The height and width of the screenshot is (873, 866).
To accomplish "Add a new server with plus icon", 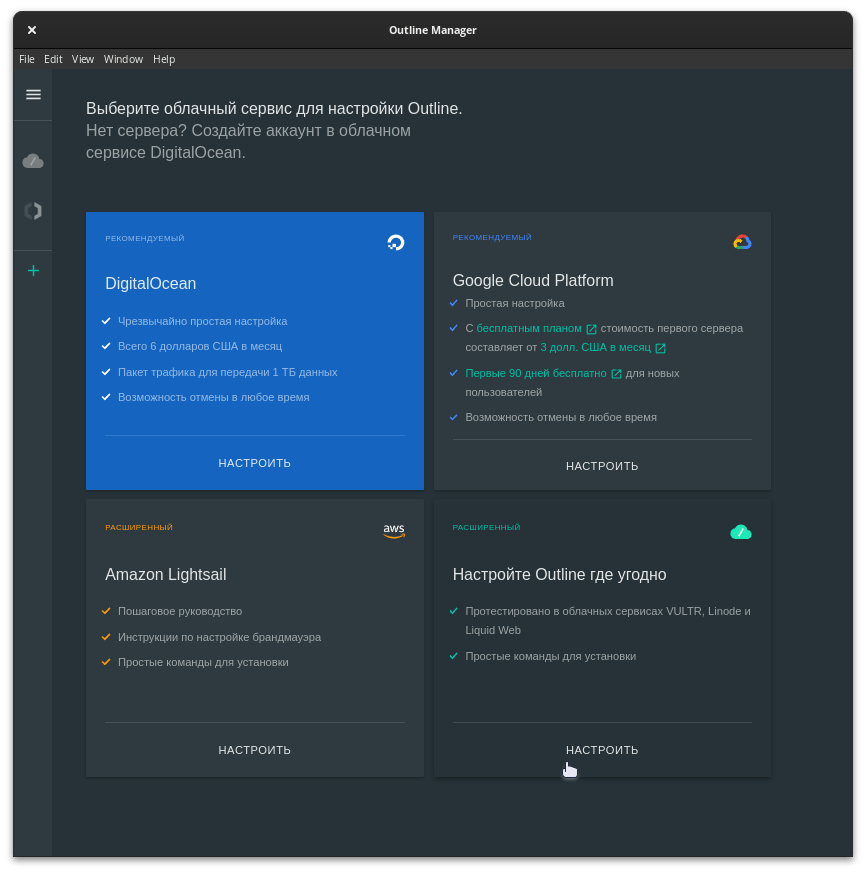I will [x=33, y=271].
